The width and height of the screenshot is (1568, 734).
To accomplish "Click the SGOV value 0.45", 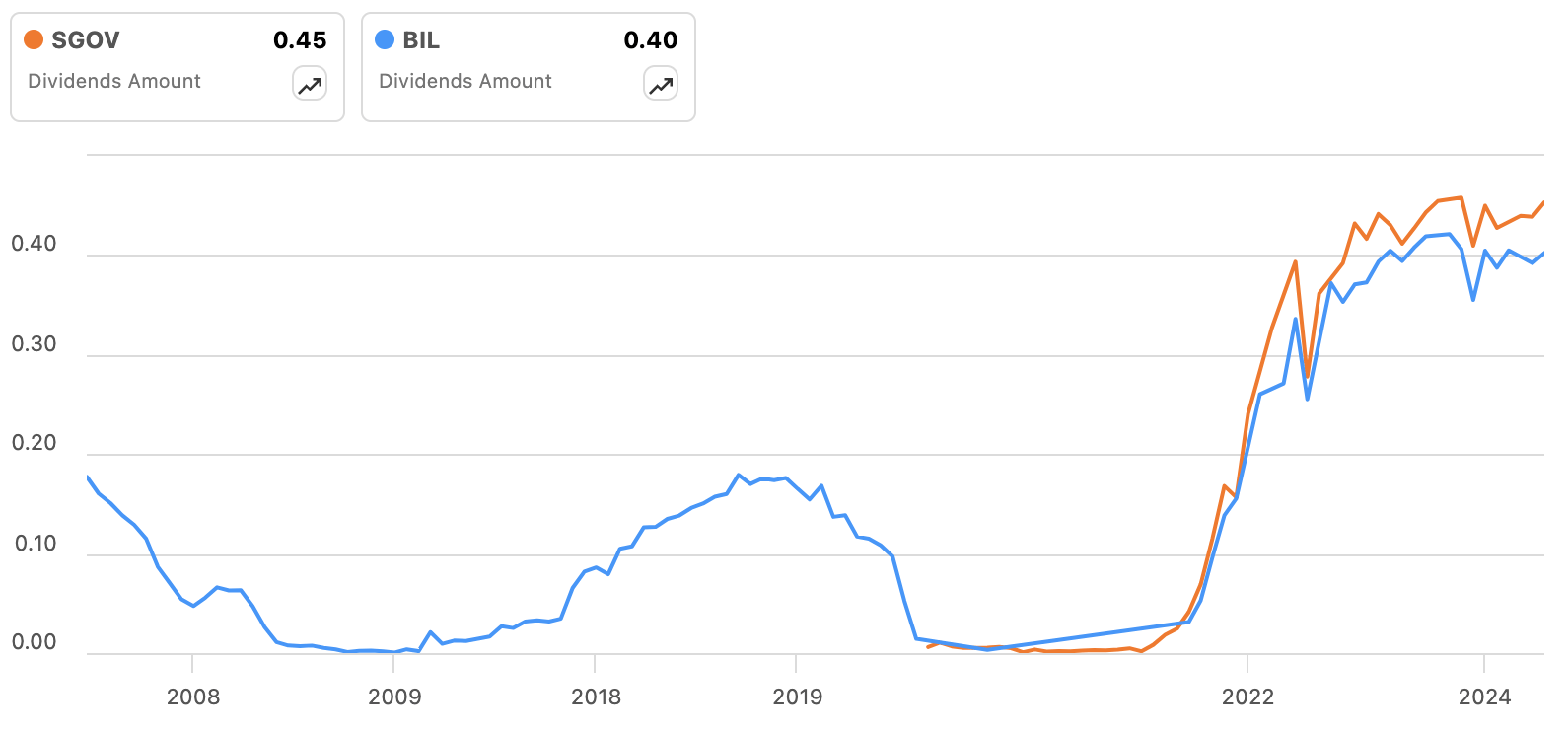I will [x=300, y=40].
